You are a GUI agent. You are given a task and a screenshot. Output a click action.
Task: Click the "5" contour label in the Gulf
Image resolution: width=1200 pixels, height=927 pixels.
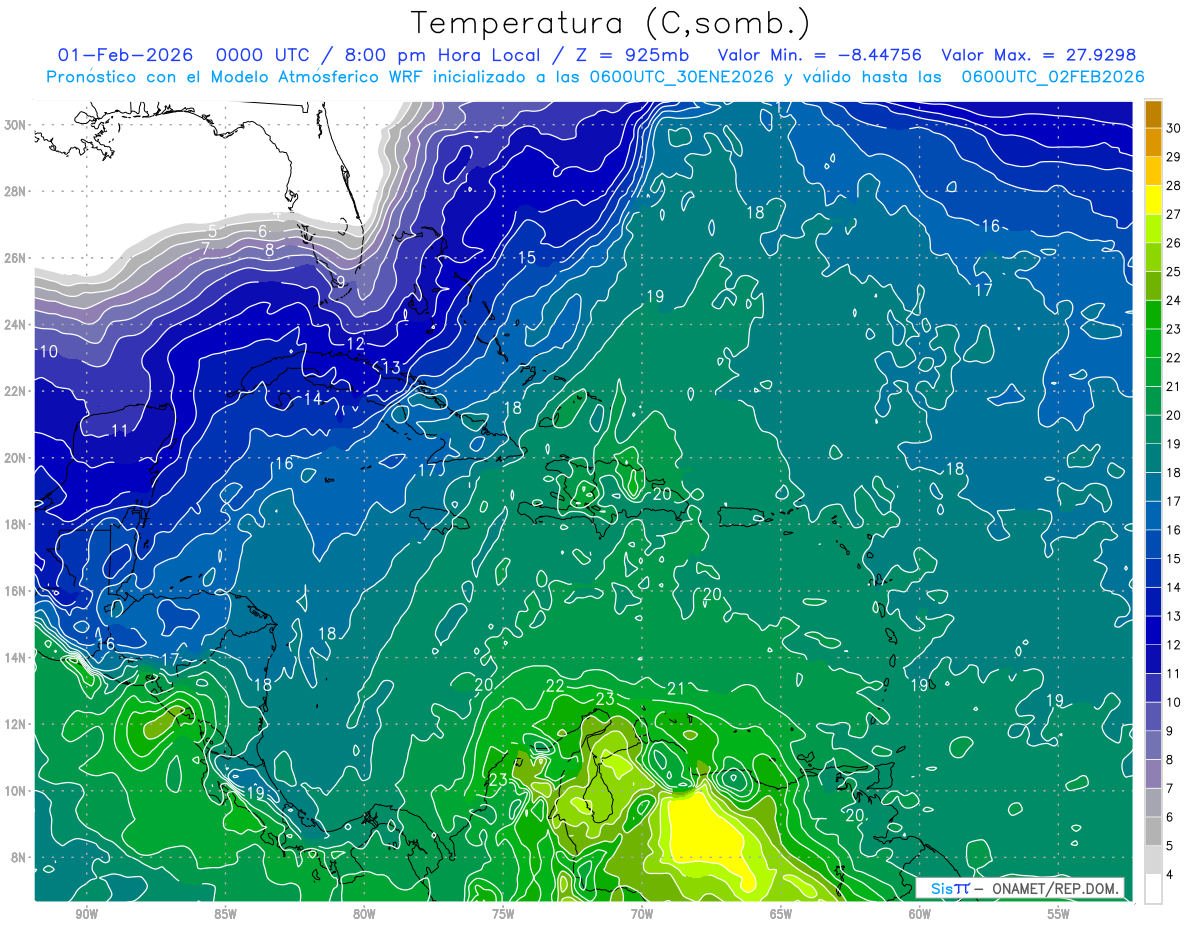(x=212, y=232)
